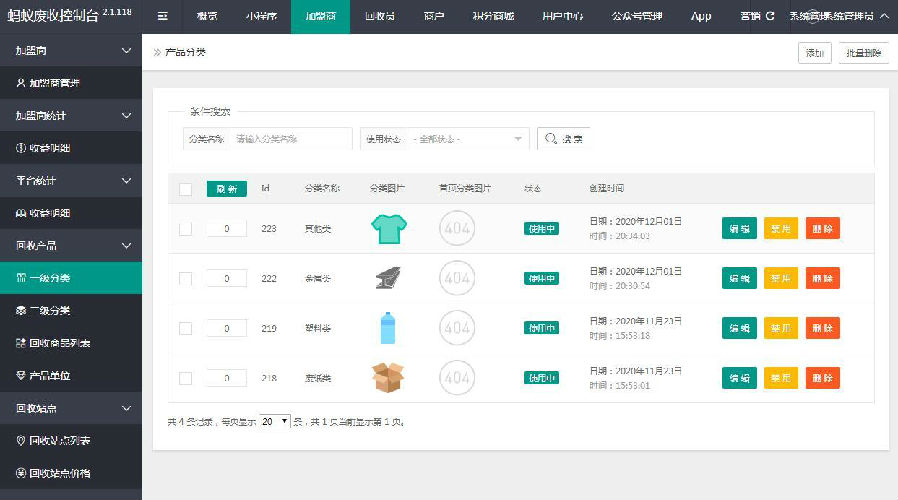Switch to the 公众号管理 top tab
The height and width of the screenshot is (500, 898).
[637, 16]
